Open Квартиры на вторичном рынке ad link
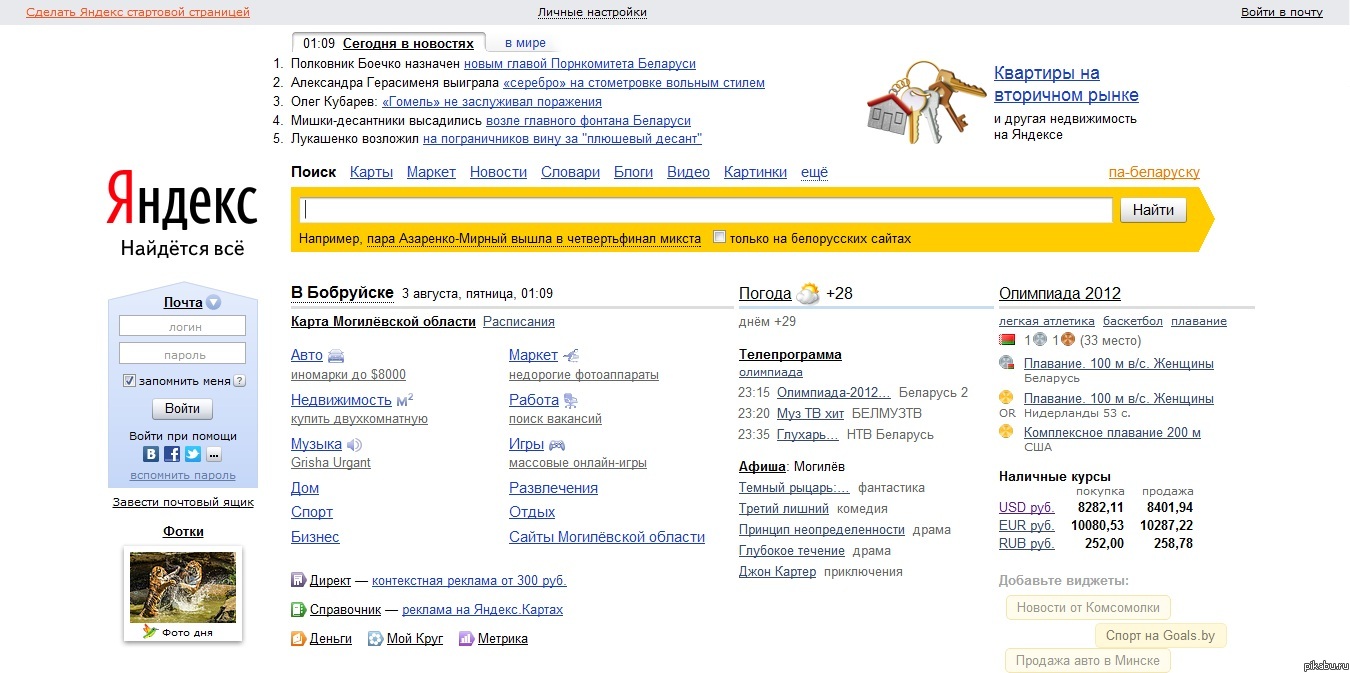Screen dimensions: 1350x673 tap(1066, 84)
